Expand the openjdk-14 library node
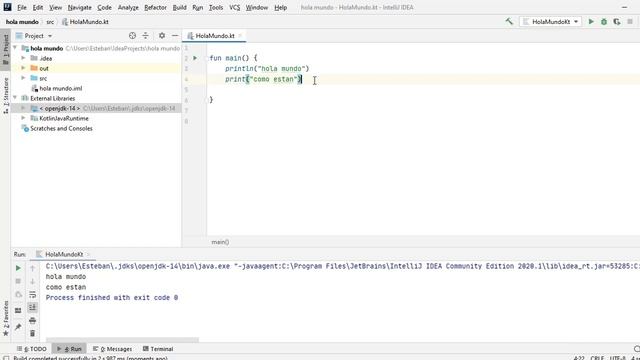This screenshot has width=640, height=360. tap(23, 108)
